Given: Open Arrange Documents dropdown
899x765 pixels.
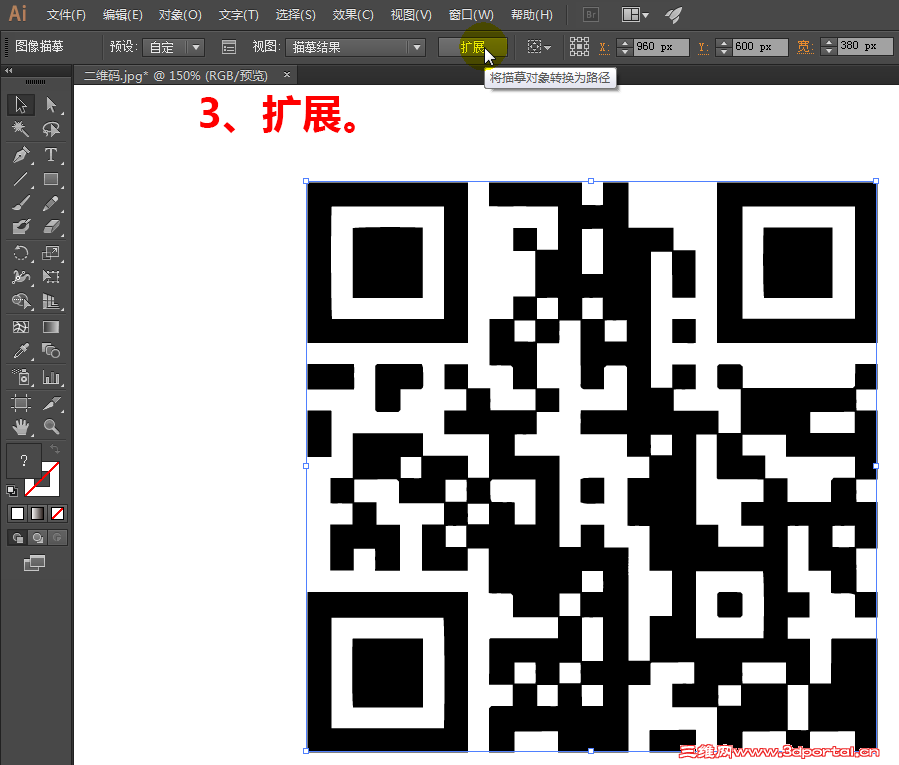Looking at the screenshot, I should click(635, 14).
